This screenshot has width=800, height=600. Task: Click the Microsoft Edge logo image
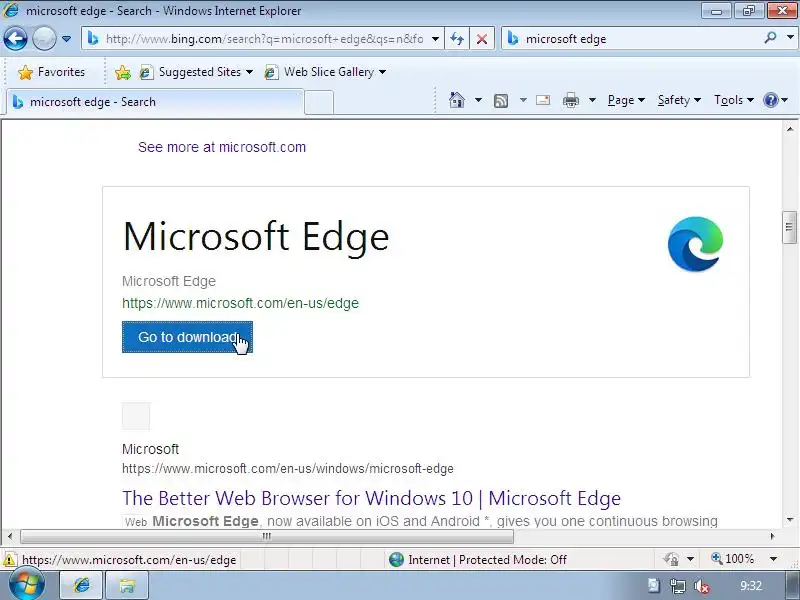tap(695, 244)
